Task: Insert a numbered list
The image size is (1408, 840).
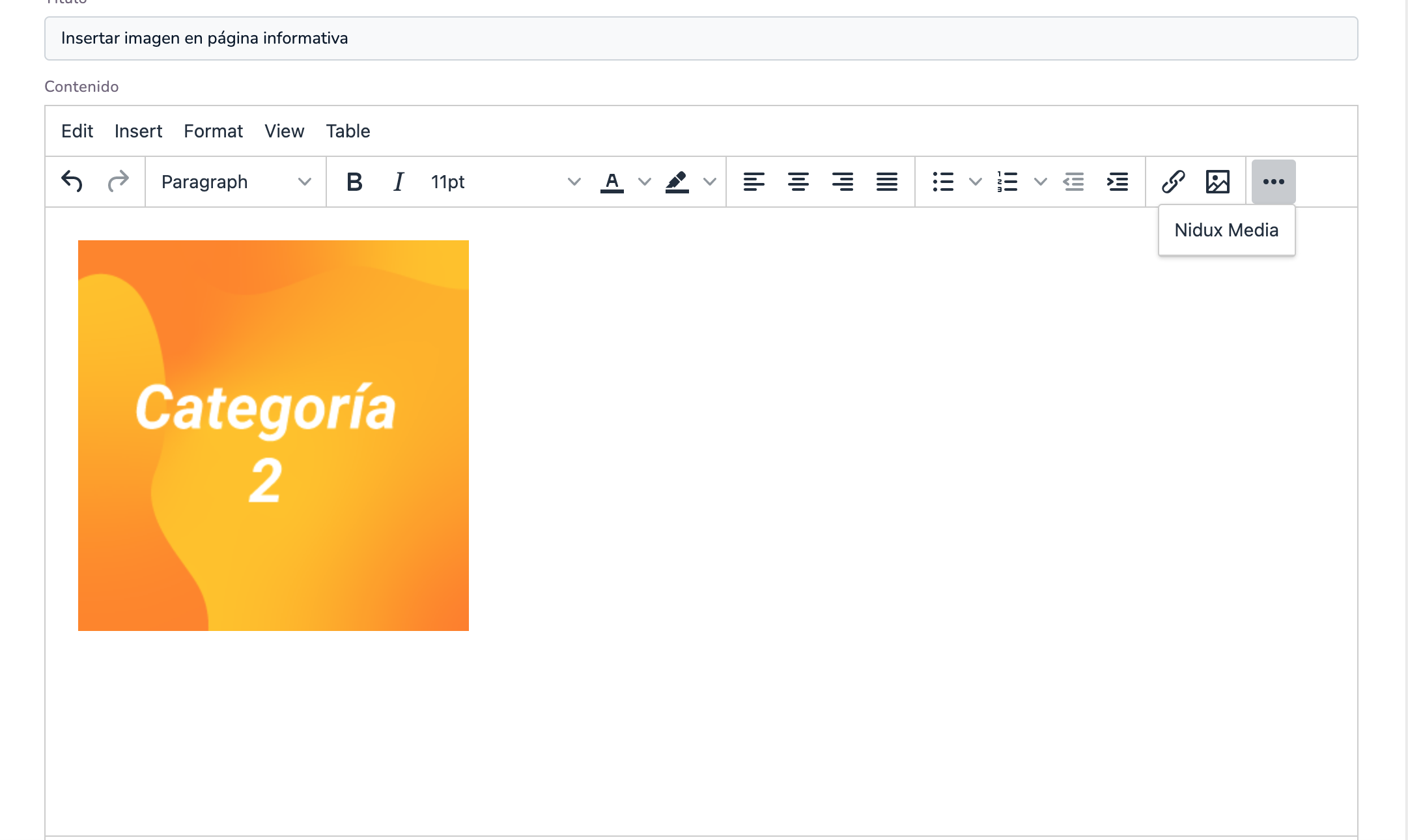Action: 1007,182
